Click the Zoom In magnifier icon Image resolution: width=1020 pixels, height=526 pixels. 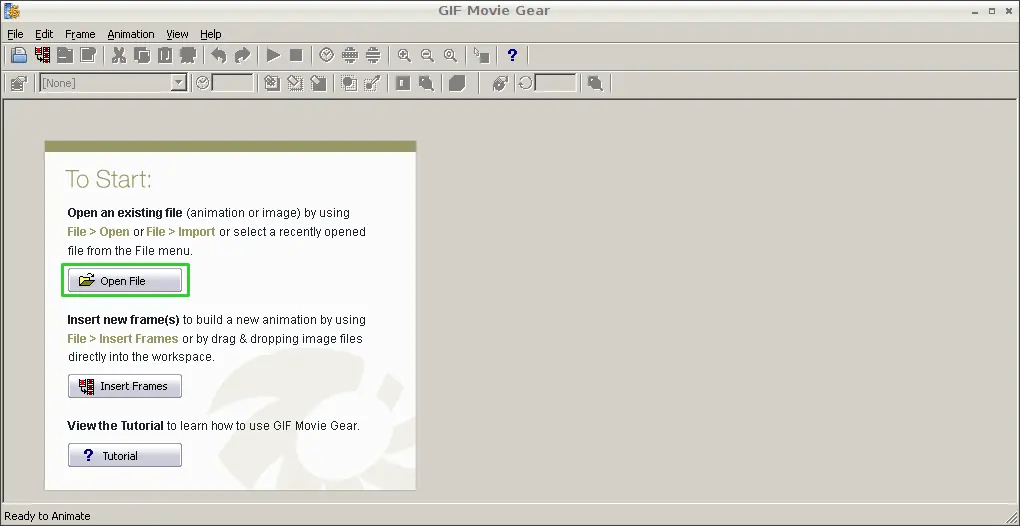(404, 55)
